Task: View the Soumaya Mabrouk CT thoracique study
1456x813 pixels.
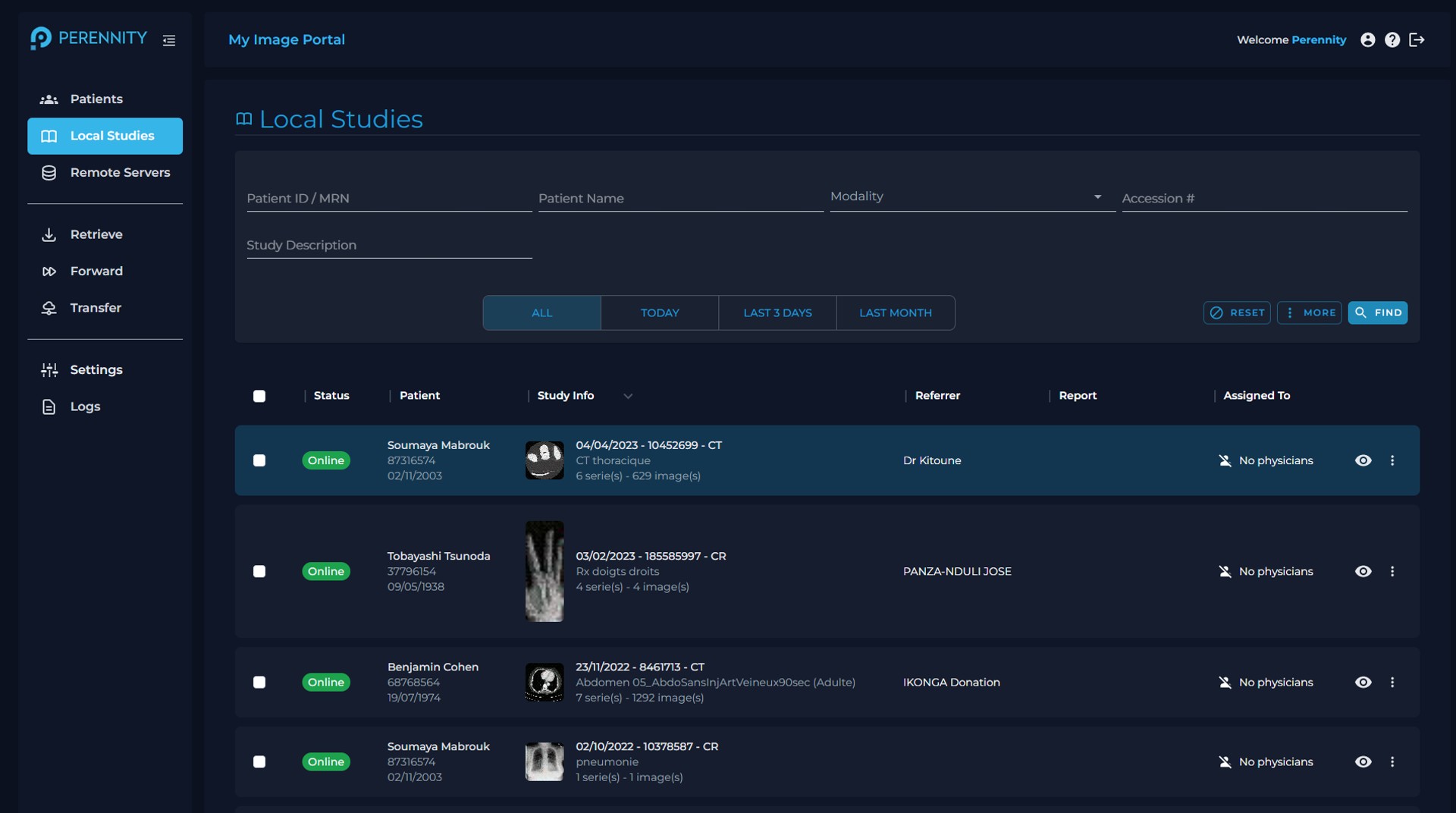Action: (1363, 460)
